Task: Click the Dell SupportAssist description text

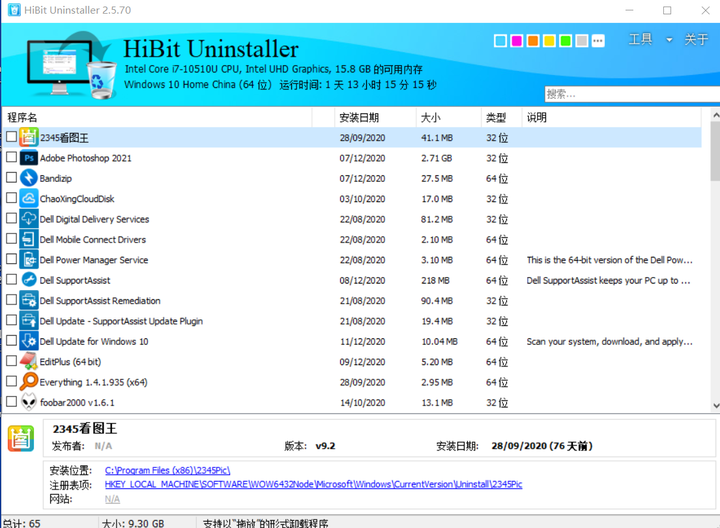Action: click(608, 281)
